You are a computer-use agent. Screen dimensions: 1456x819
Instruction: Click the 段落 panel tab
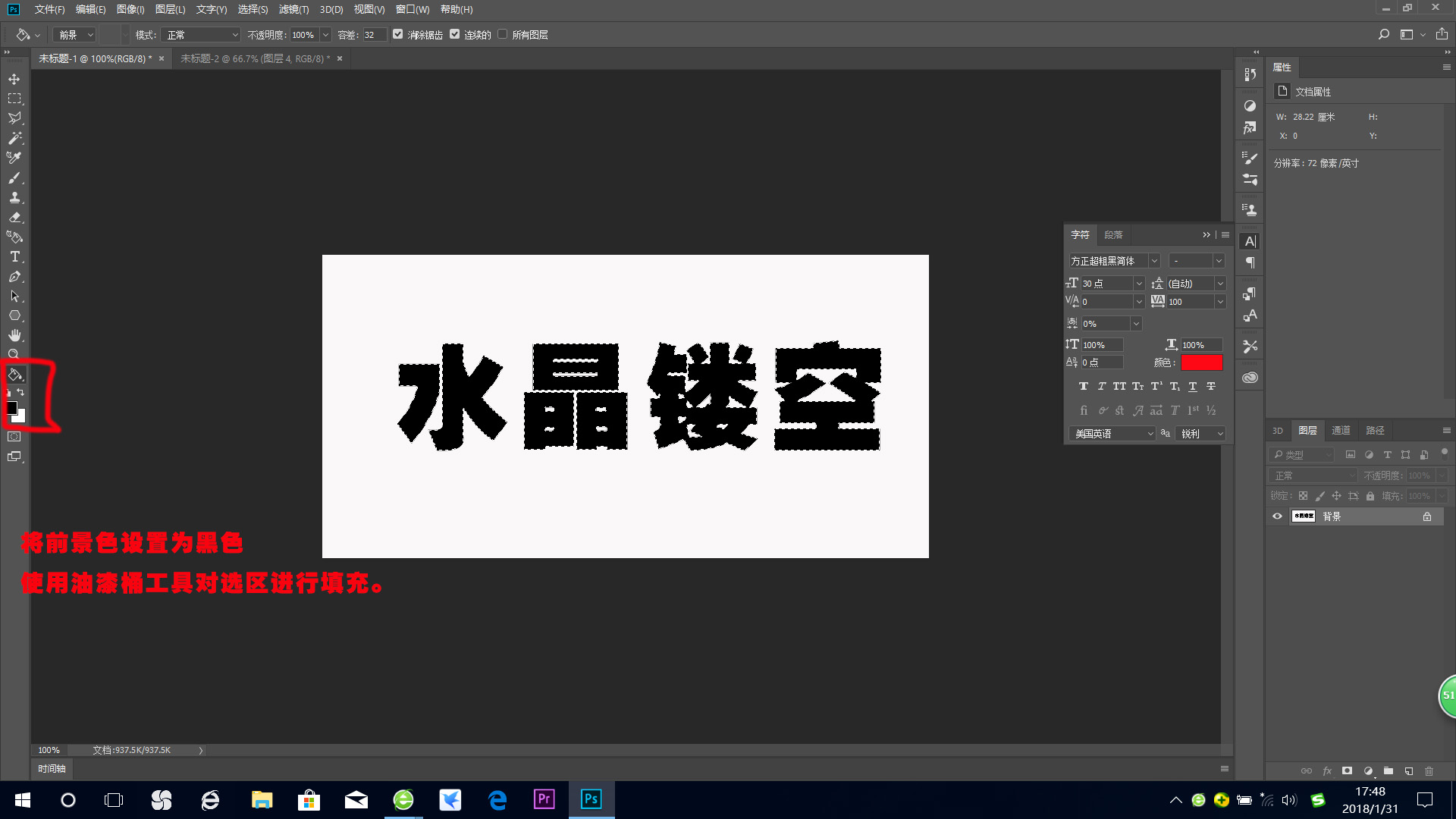click(x=1114, y=234)
